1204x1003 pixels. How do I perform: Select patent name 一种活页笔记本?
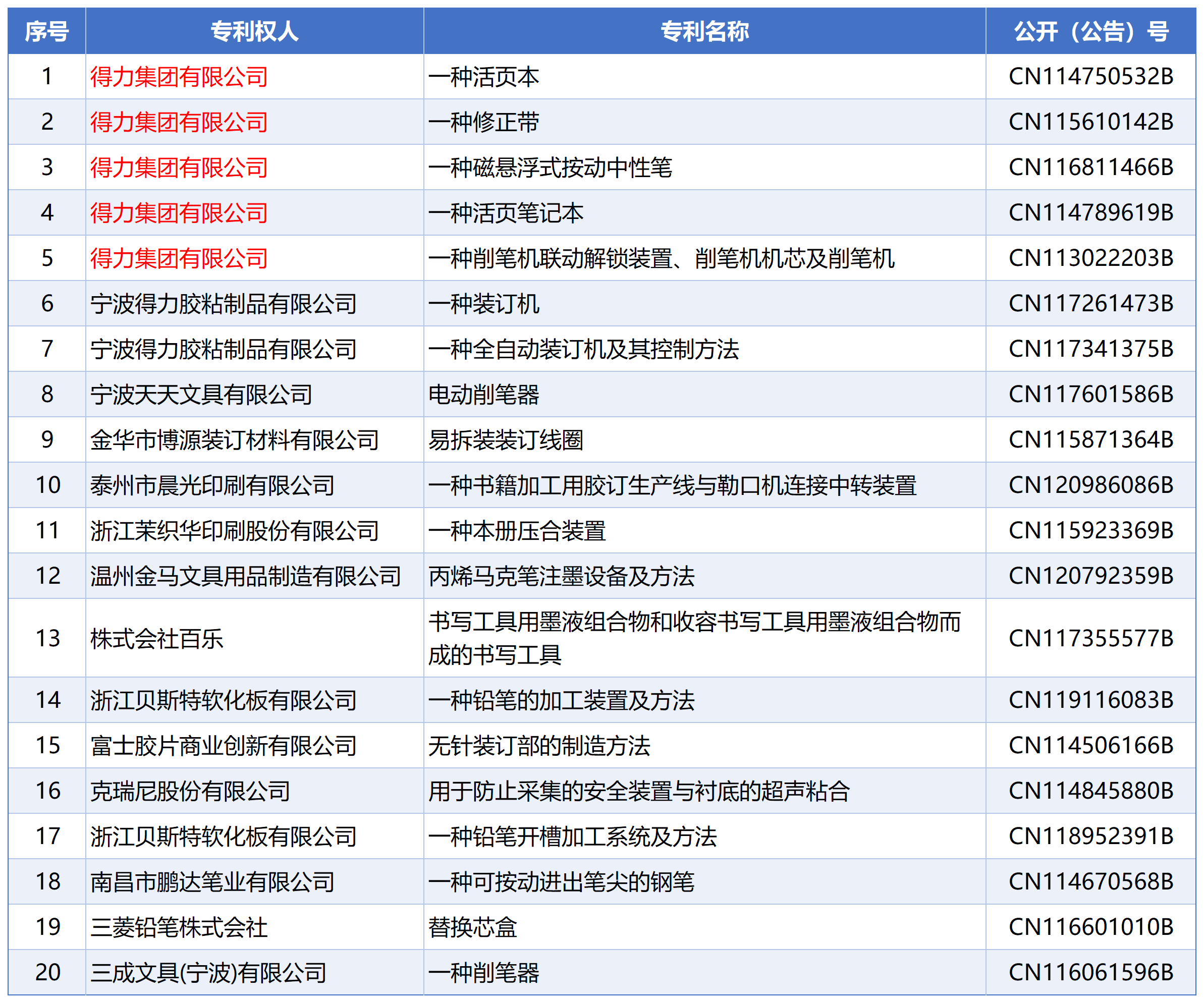[x=506, y=212]
